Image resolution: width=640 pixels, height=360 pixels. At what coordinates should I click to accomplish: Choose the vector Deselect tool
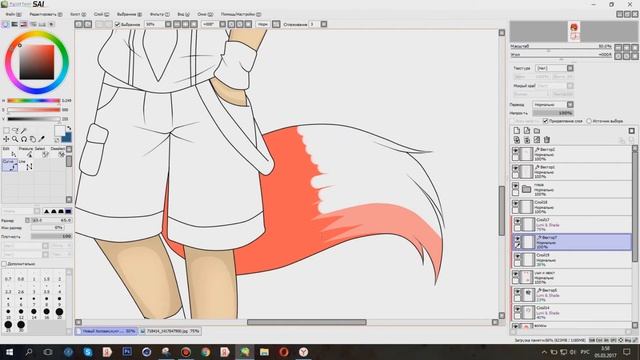point(58,153)
